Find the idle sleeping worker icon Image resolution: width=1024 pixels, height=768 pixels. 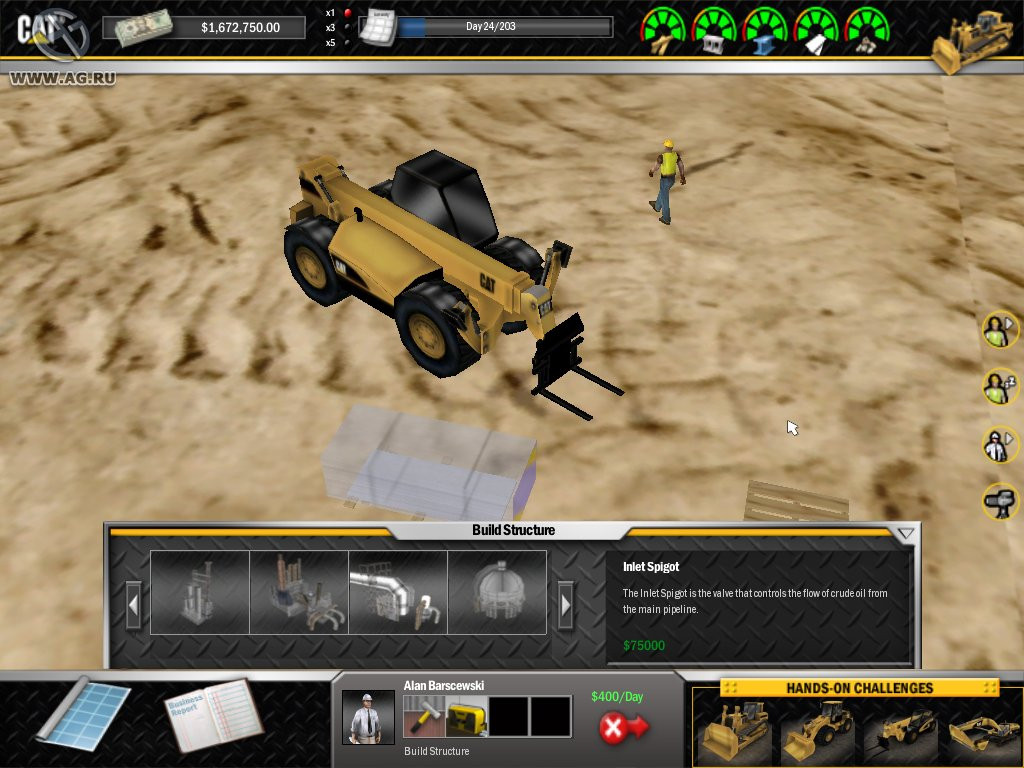click(x=1000, y=387)
